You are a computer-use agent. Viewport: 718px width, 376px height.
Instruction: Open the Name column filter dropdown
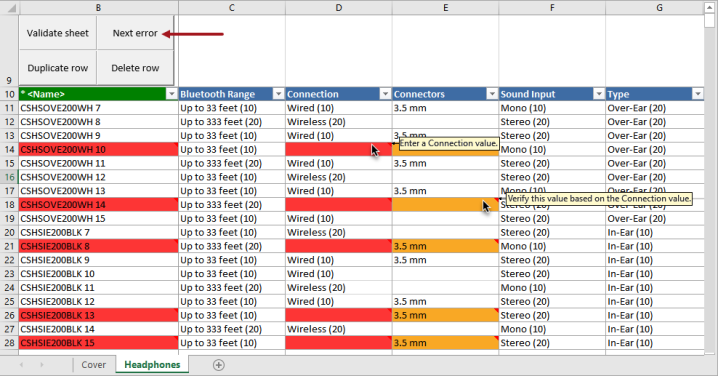(x=171, y=94)
